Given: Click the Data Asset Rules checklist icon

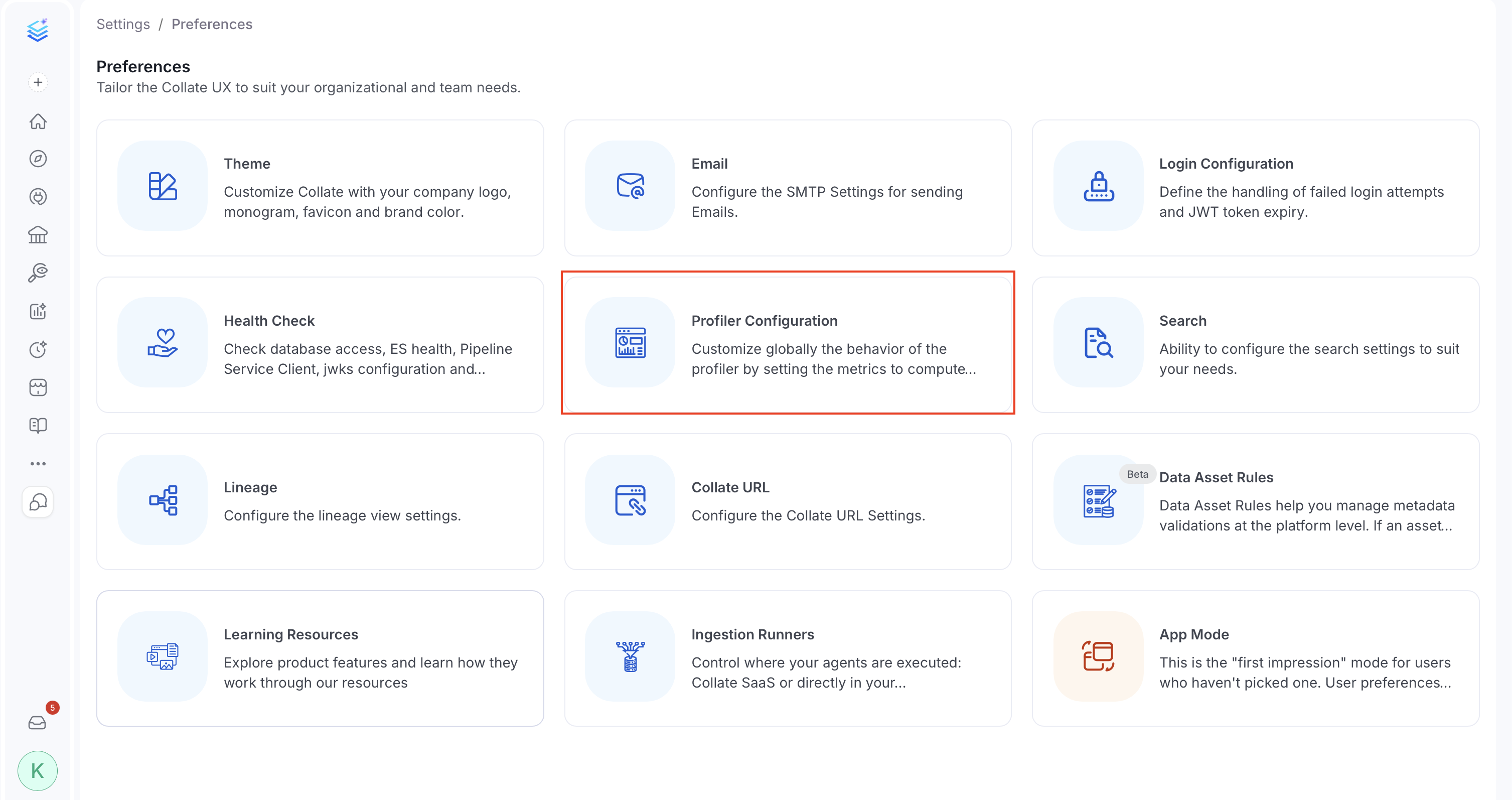Looking at the screenshot, I should (1098, 500).
